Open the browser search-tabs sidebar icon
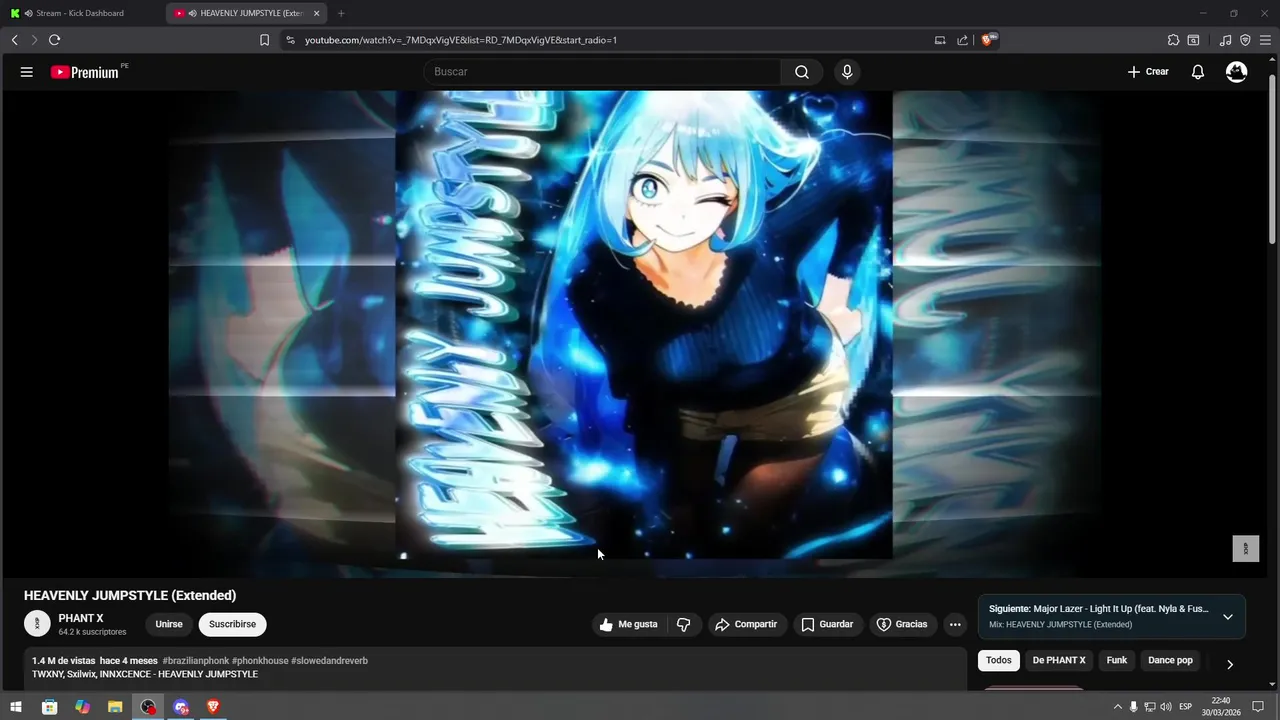1280x720 pixels. tap(1193, 40)
